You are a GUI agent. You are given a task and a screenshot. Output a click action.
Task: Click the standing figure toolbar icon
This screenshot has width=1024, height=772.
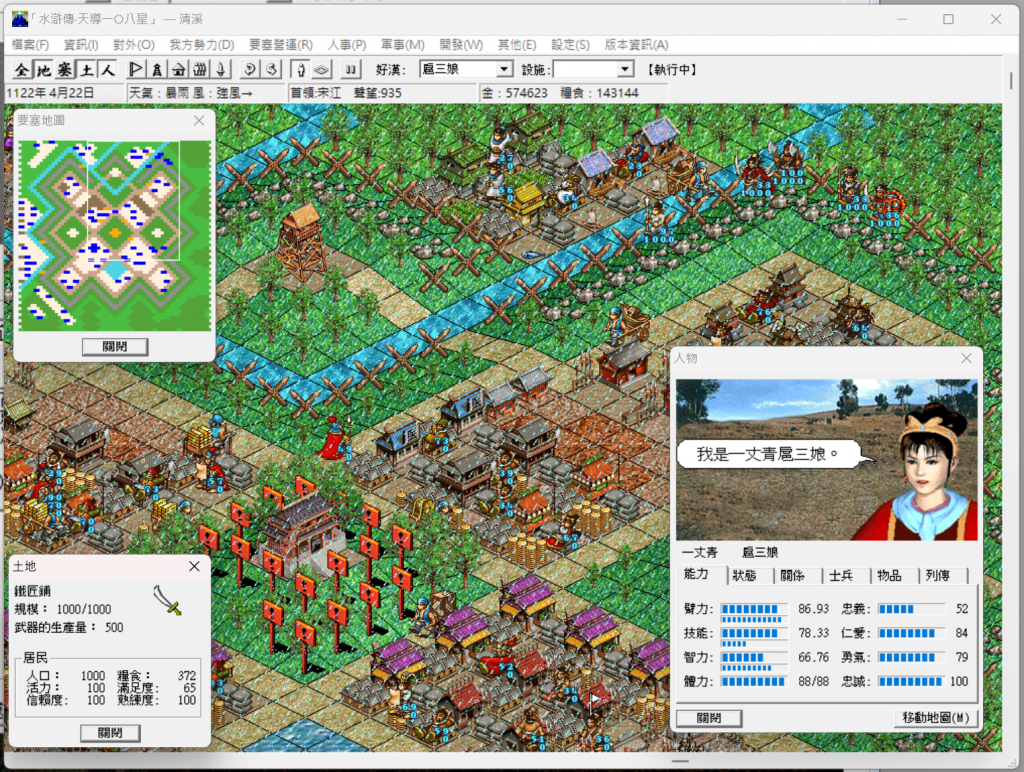157,69
